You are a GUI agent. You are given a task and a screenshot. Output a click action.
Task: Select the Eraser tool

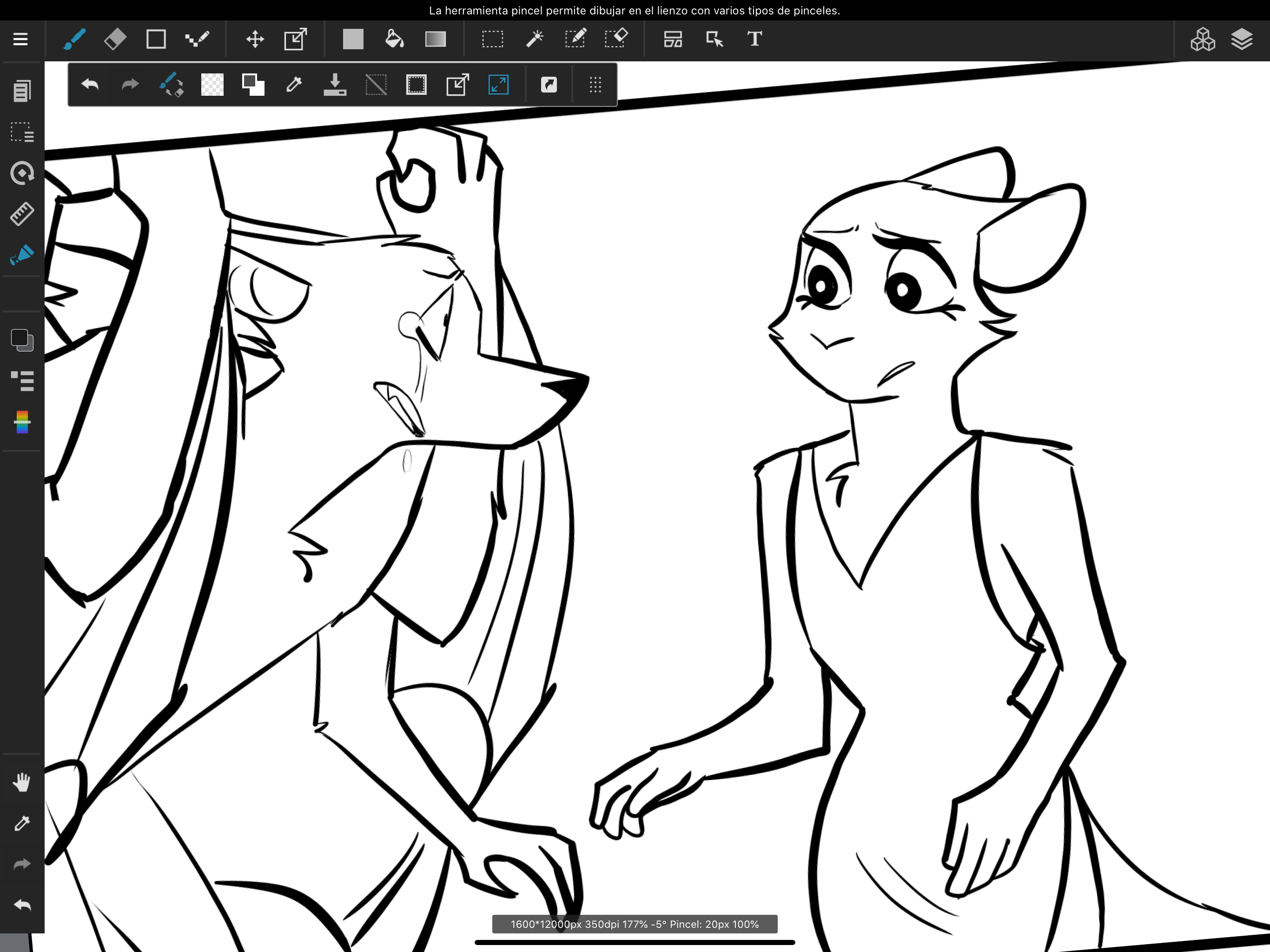tap(115, 39)
